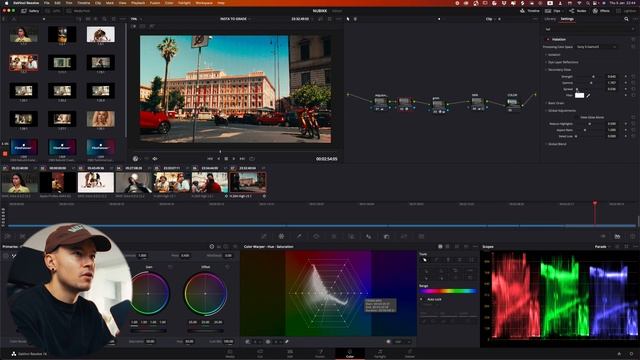640x360 pixels.
Task: Open the Gallery panel button
Action: 30,11
